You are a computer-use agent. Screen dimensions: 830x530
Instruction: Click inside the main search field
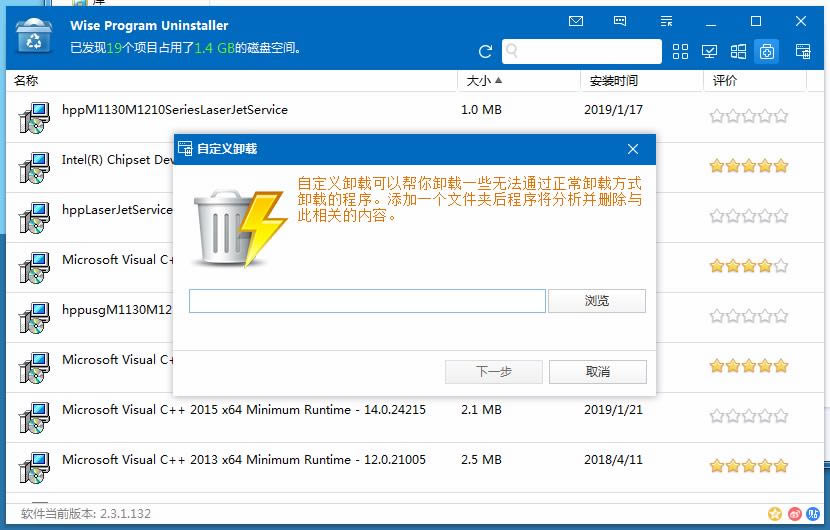tap(582, 51)
